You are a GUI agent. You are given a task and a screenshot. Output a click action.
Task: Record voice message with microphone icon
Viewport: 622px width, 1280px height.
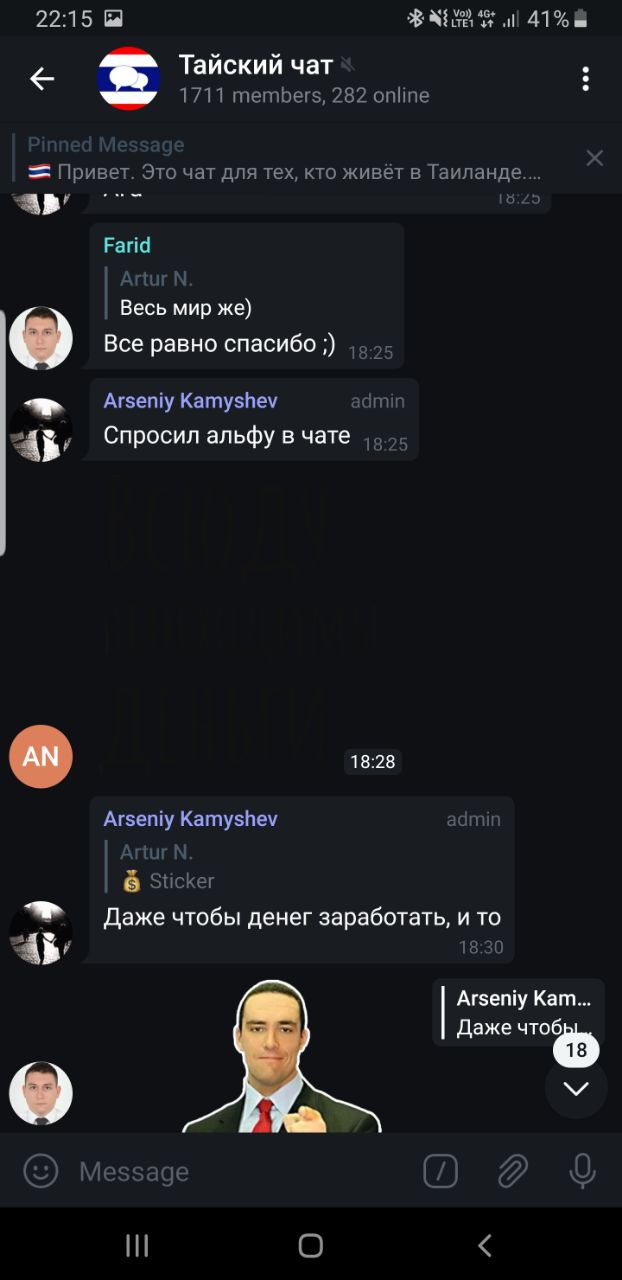[582, 1171]
